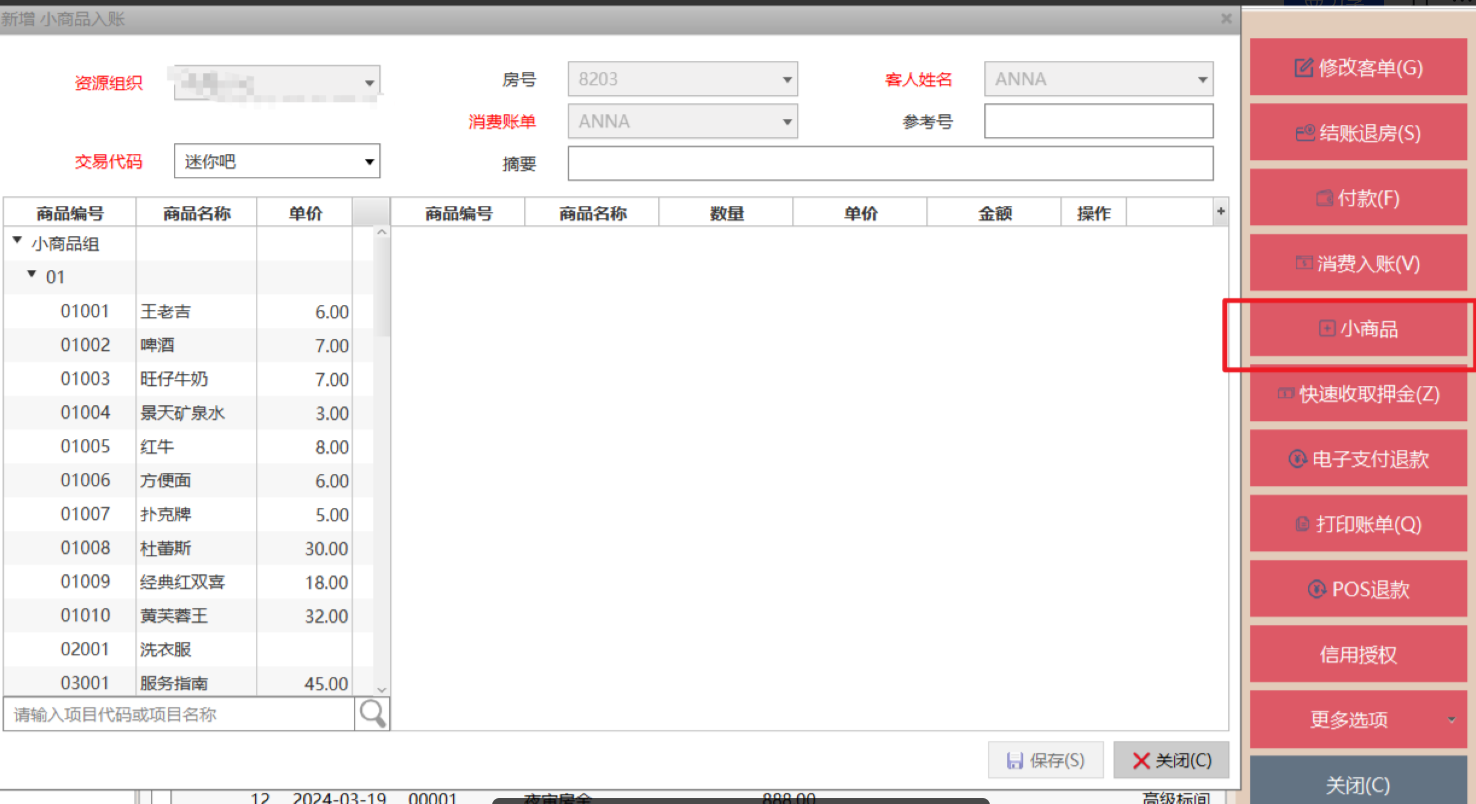Open 消费入账(V) posting button
The width and height of the screenshot is (1476, 804).
(1358, 264)
